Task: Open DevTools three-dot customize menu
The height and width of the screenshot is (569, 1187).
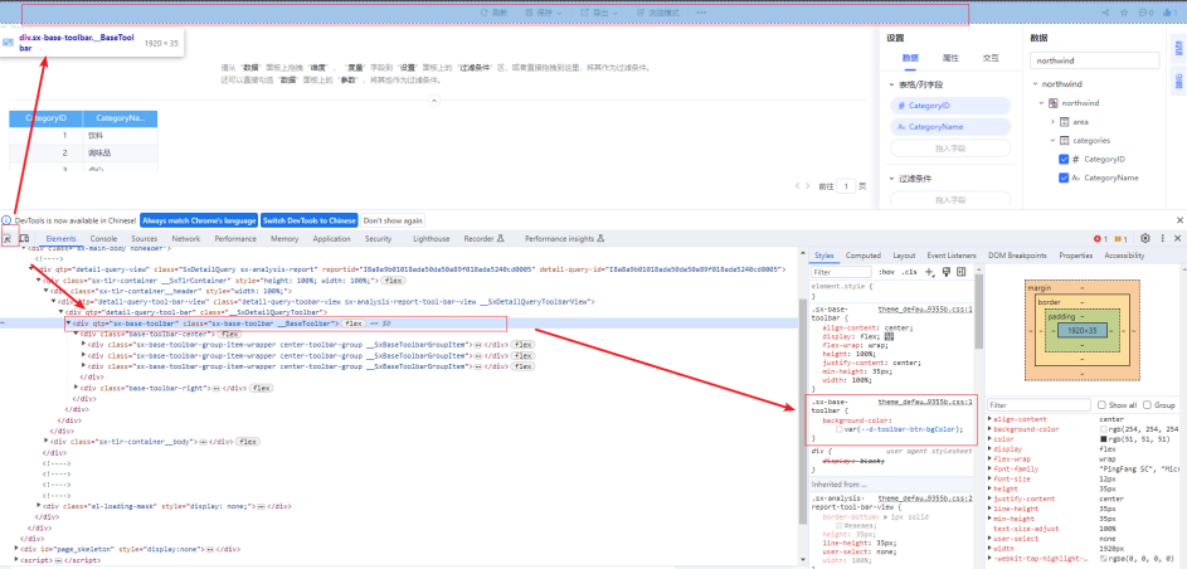Action: tap(1162, 238)
